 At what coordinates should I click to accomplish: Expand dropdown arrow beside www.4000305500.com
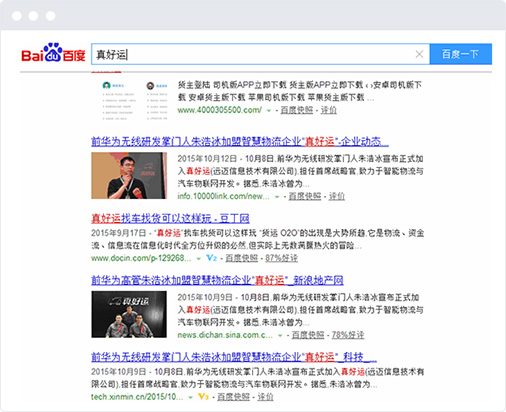tap(269, 110)
